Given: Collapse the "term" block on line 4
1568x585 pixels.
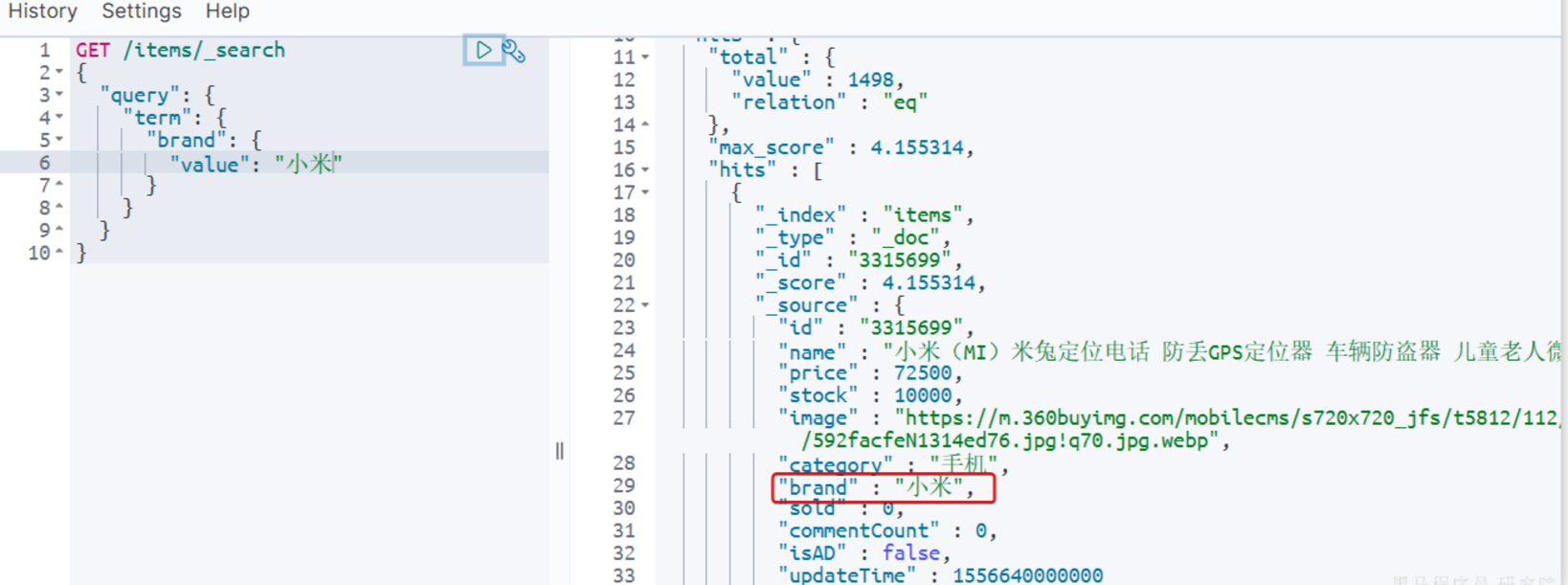Looking at the screenshot, I should 59,118.
